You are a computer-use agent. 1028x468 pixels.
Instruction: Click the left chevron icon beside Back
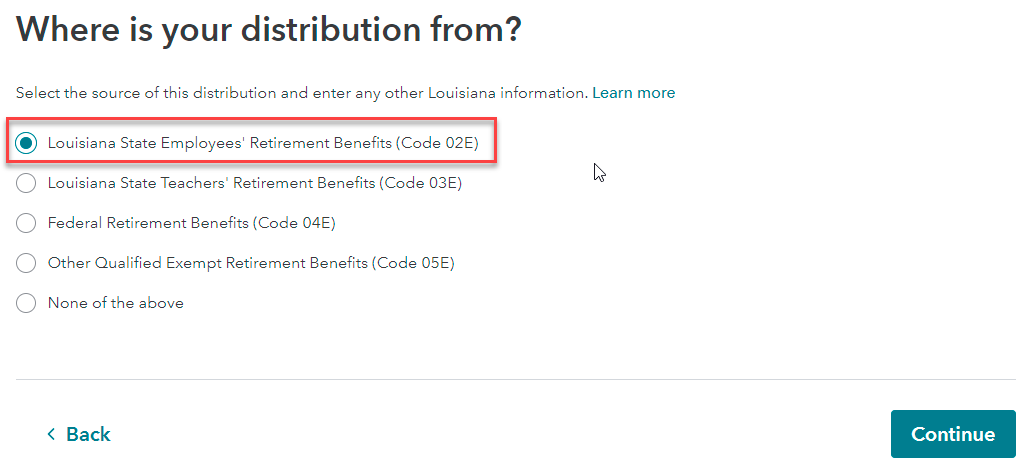(x=52, y=434)
